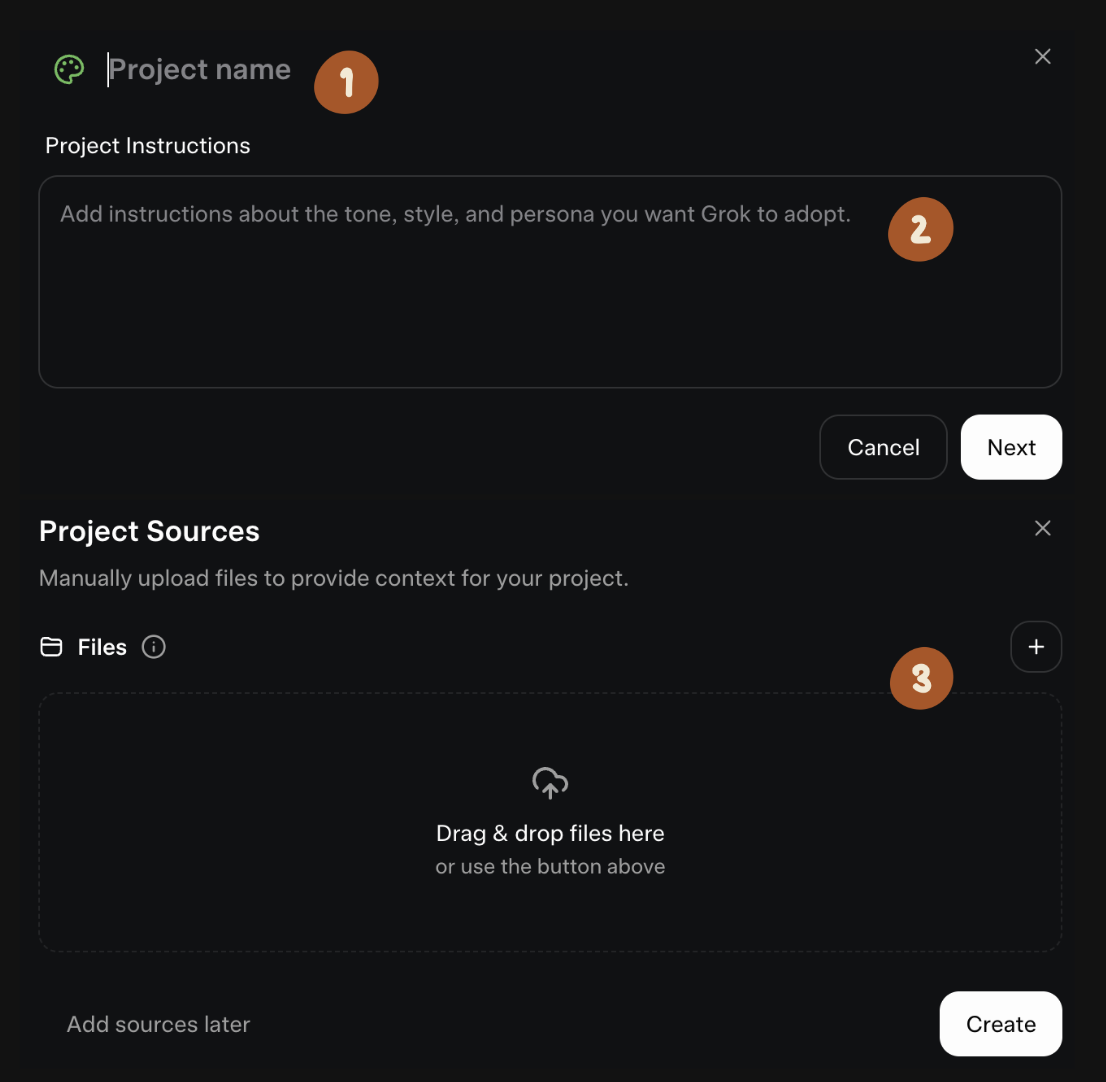Choose 'Add sources later'
This screenshot has height=1082, width=1106.
point(158,1024)
